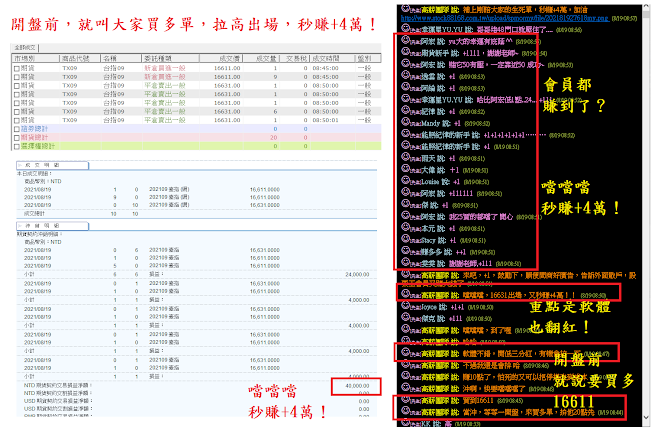Click Joyce's avatar icon in chat
This screenshot has width=658, height=434.
405,306
